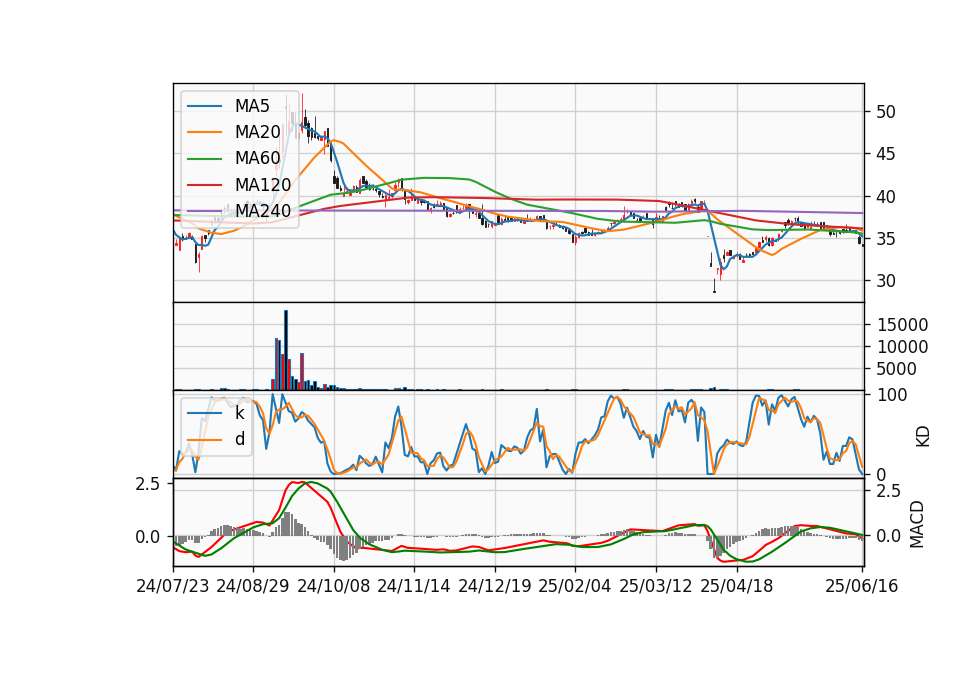960x690 pixels.
Task: Click the 24/10/08 date axis label
Action: coord(334,586)
